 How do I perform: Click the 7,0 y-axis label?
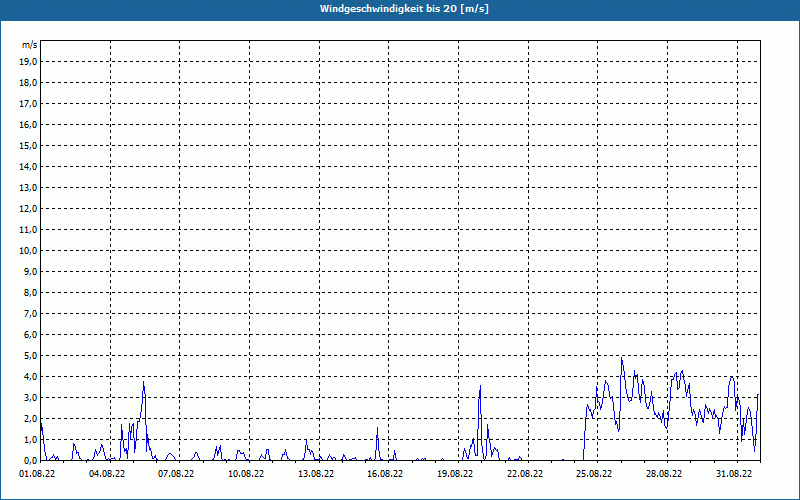(30, 313)
